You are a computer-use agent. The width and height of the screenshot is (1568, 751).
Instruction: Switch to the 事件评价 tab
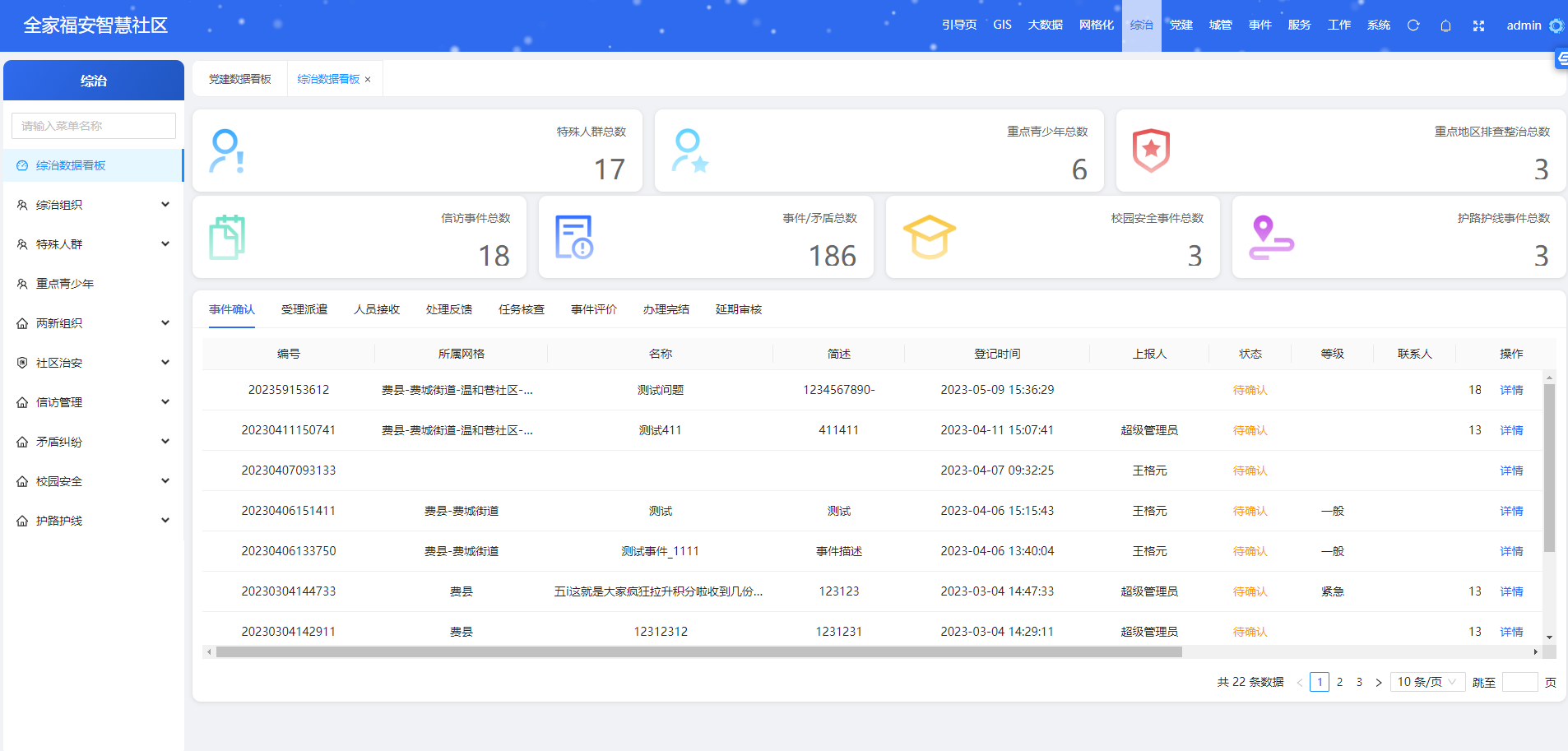594,309
